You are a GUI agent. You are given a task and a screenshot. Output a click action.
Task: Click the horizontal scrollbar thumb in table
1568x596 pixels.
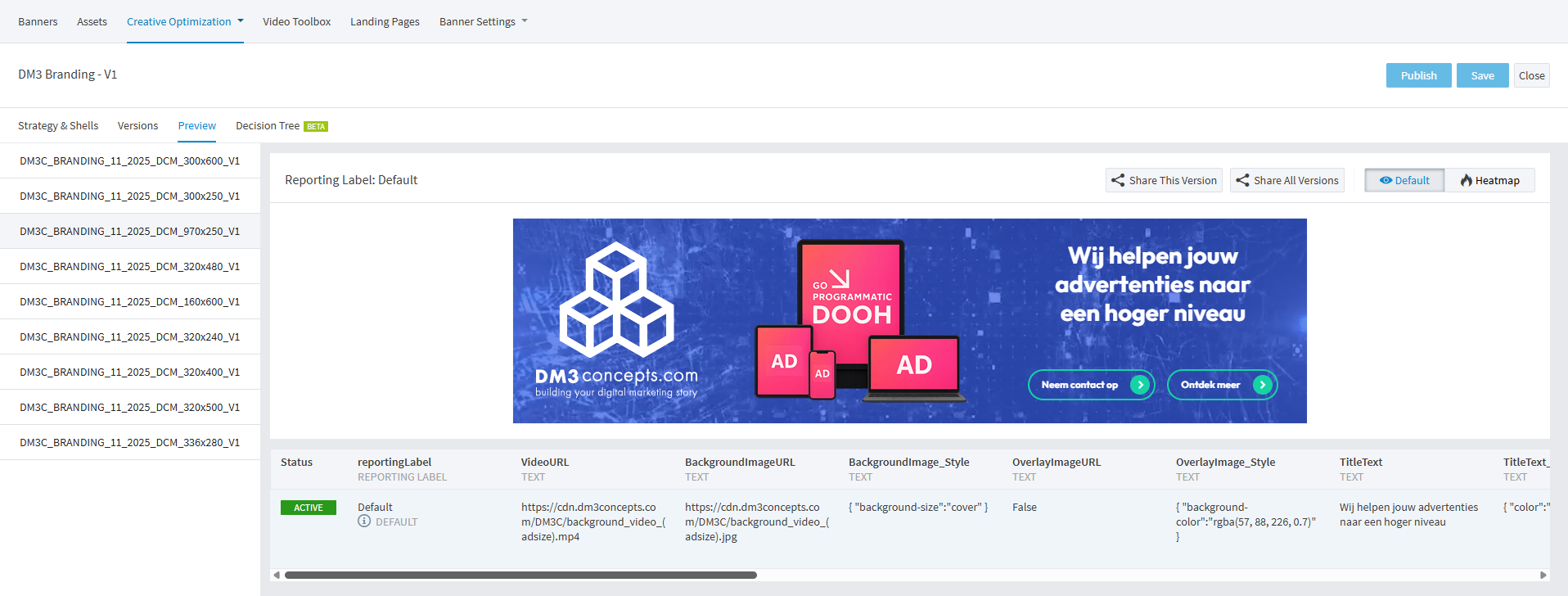[520, 575]
